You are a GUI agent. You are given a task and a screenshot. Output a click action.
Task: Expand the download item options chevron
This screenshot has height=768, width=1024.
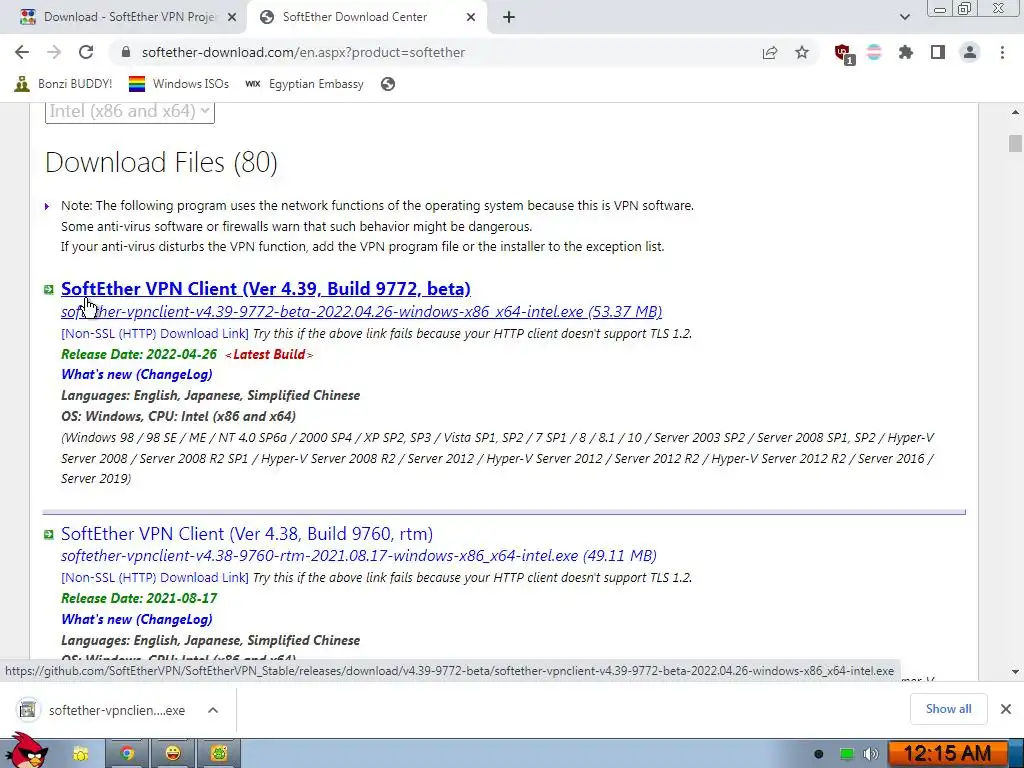pyautogui.click(x=213, y=710)
